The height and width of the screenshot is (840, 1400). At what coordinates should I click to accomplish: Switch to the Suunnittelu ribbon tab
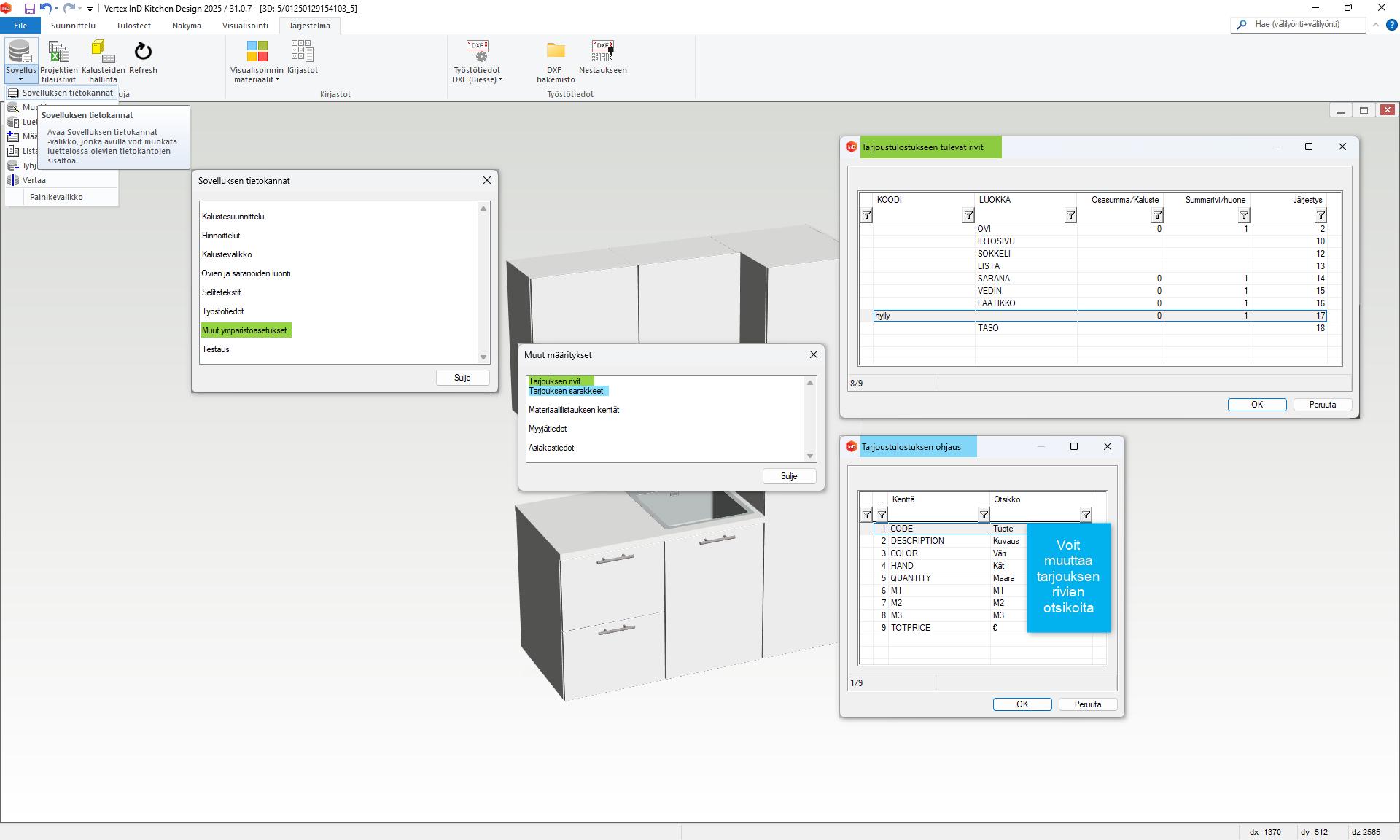coord(73,26)
